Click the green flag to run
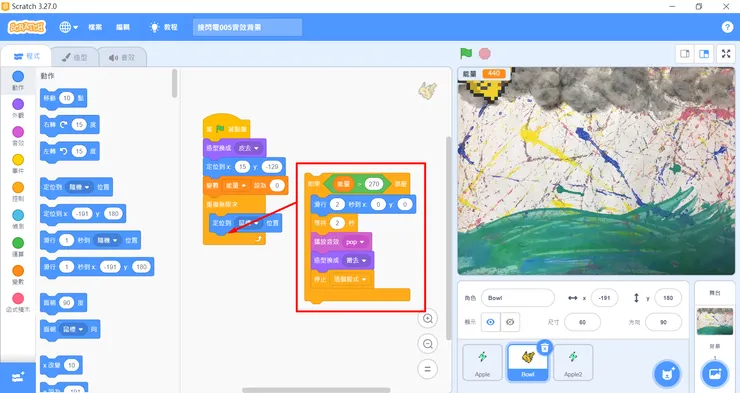The width and height of the screenshot is (740, 393). (x=466, y=53)
